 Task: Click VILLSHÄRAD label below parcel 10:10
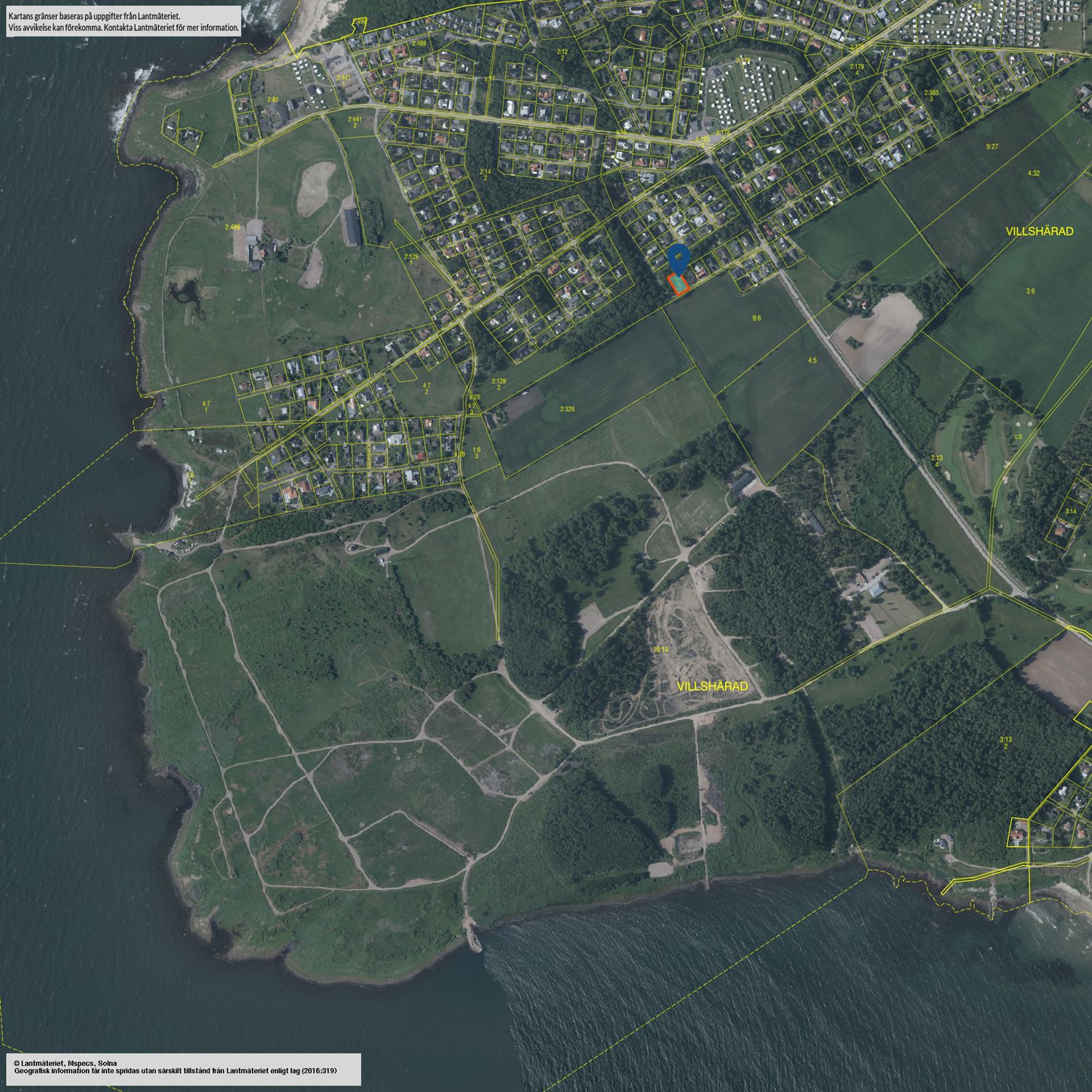pyautogui.click(x=712, y=687)
